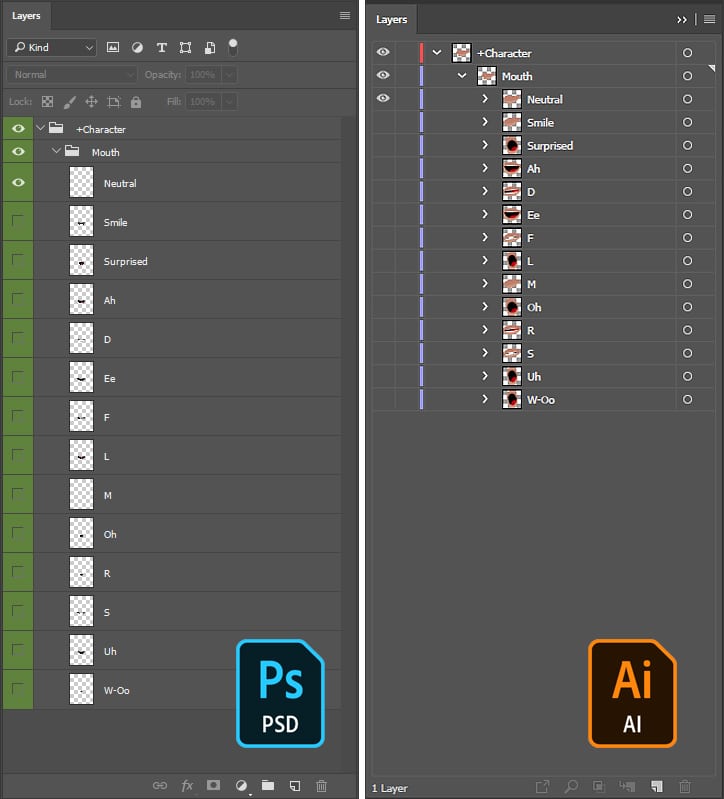Click the lock all padlock icon
Screen dimensions: 724x799
tap(136, 102)
